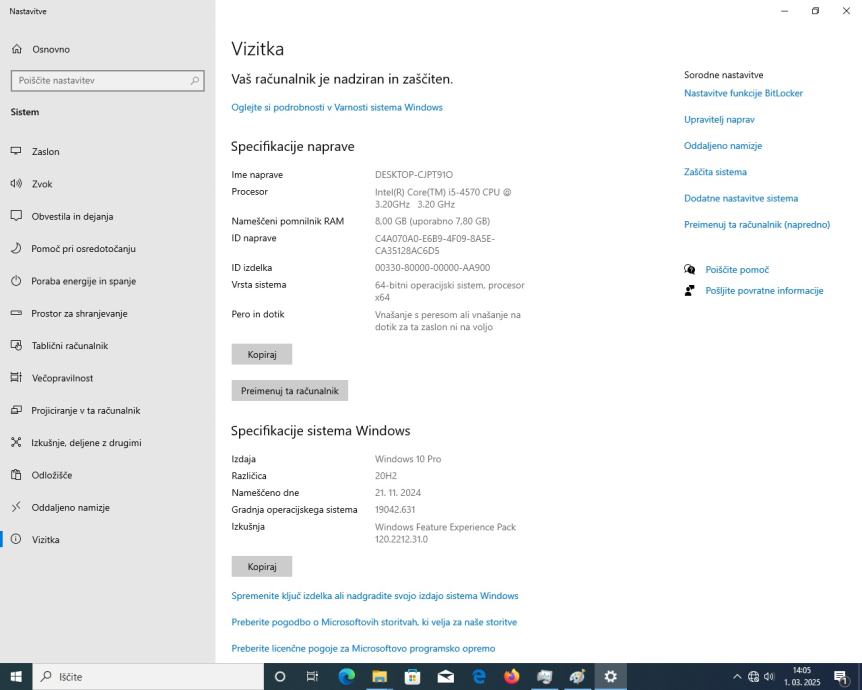Open Zvok sound settings icon
The image size is (862, 690).
[x=16, y=184]
